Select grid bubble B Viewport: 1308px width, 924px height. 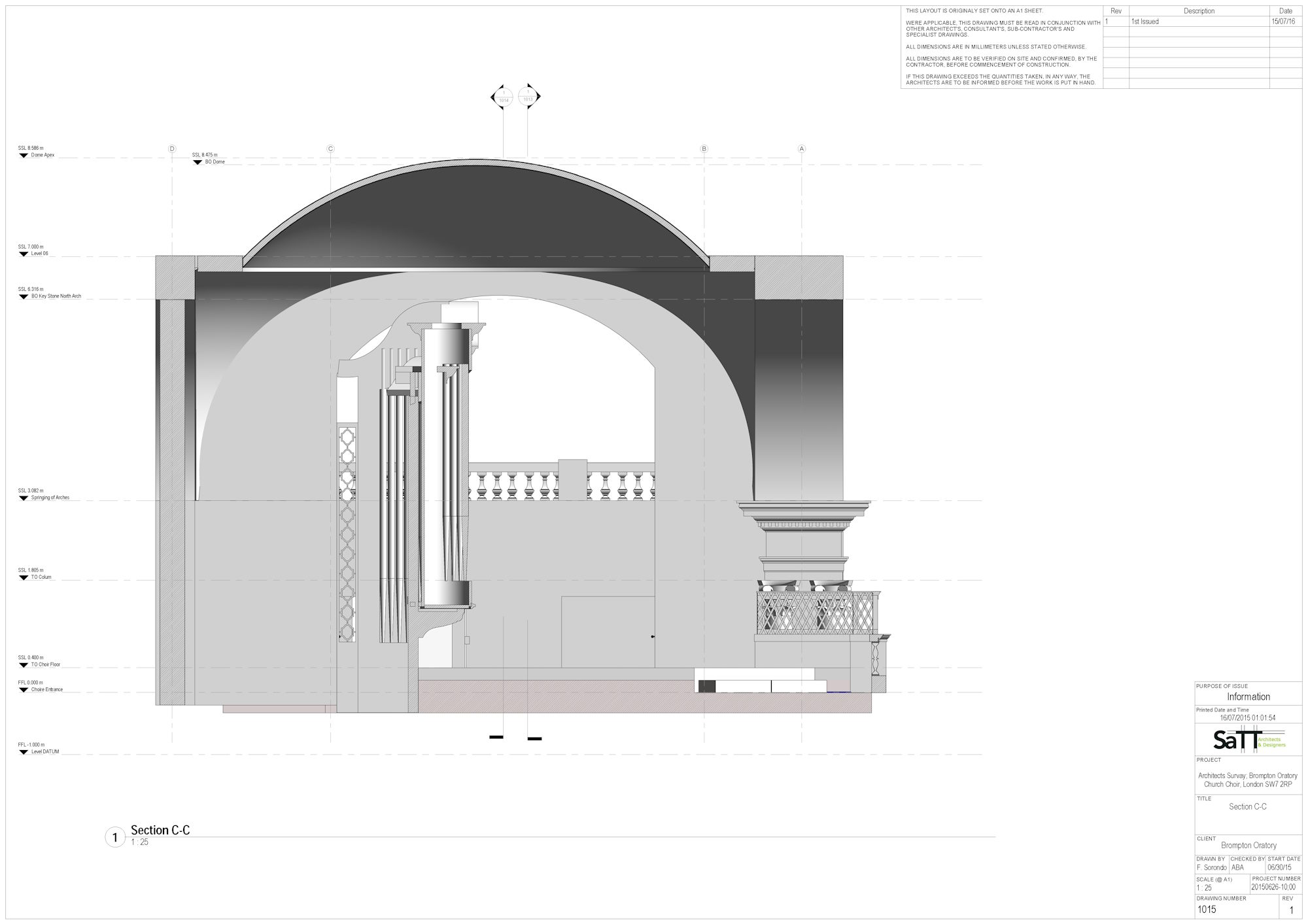pyautogui.click(x=704, y=149)
